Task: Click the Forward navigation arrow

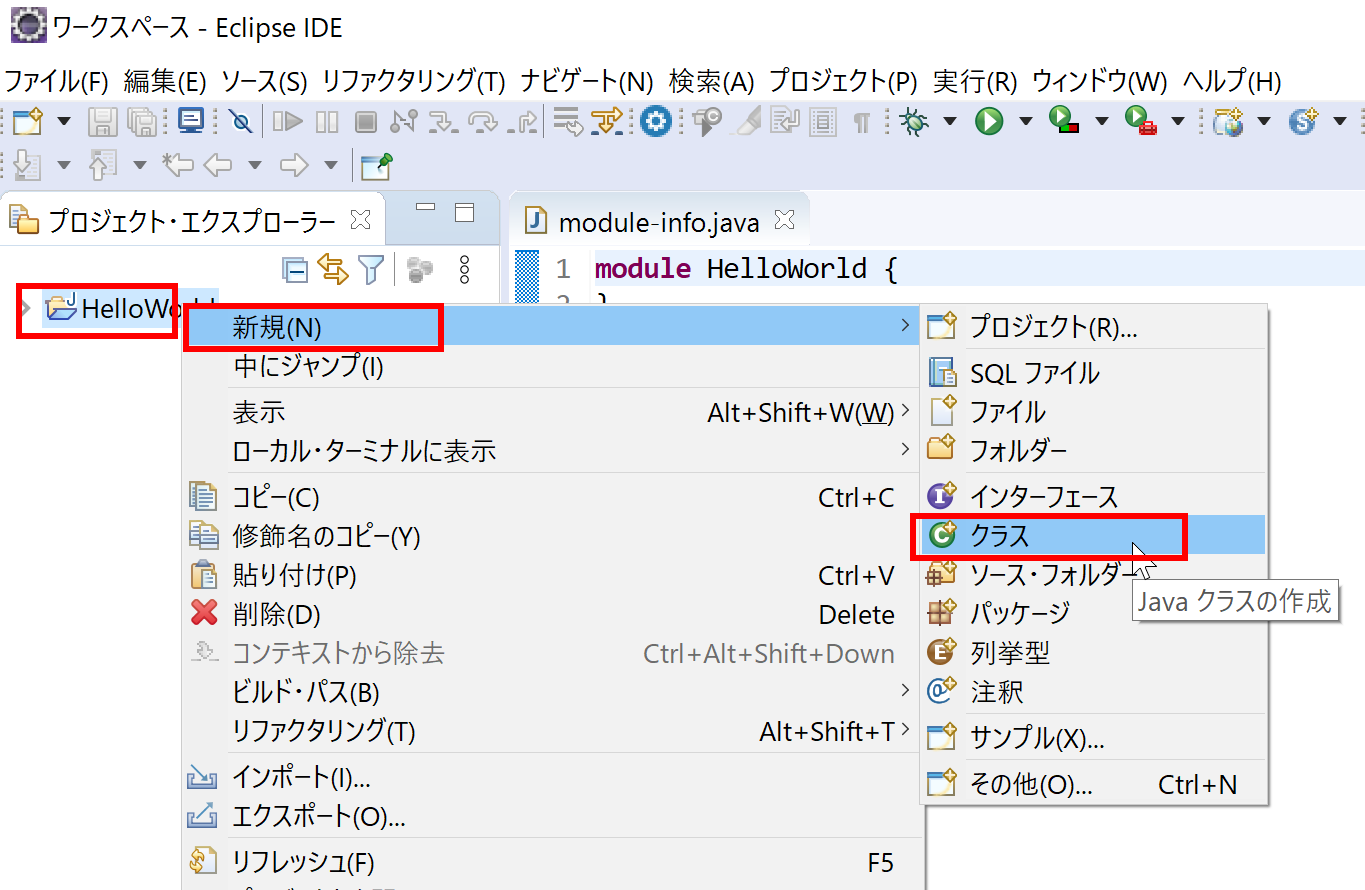Action: 293,164
